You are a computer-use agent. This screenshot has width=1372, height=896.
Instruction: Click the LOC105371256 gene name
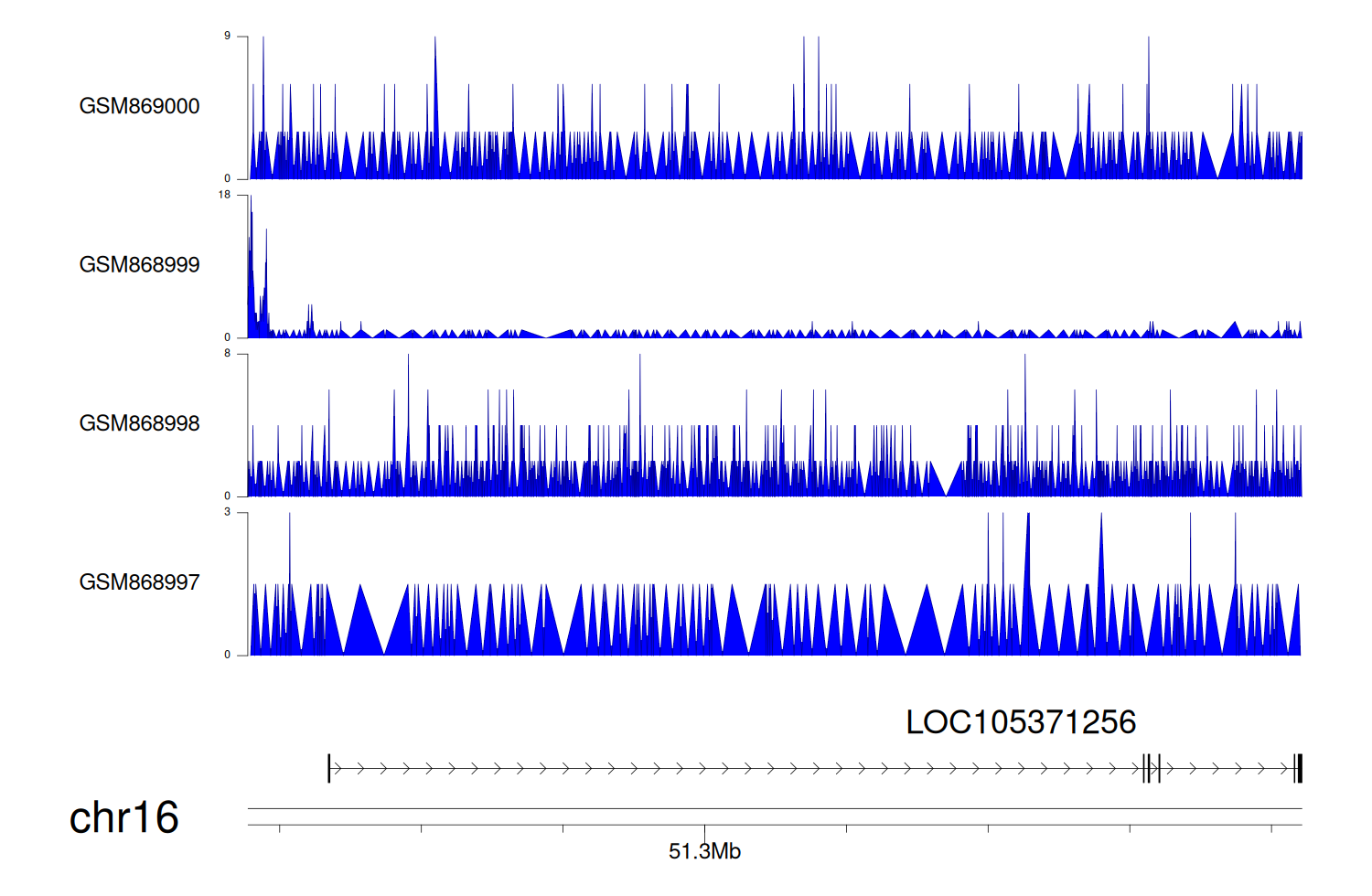click(1020, 722)
